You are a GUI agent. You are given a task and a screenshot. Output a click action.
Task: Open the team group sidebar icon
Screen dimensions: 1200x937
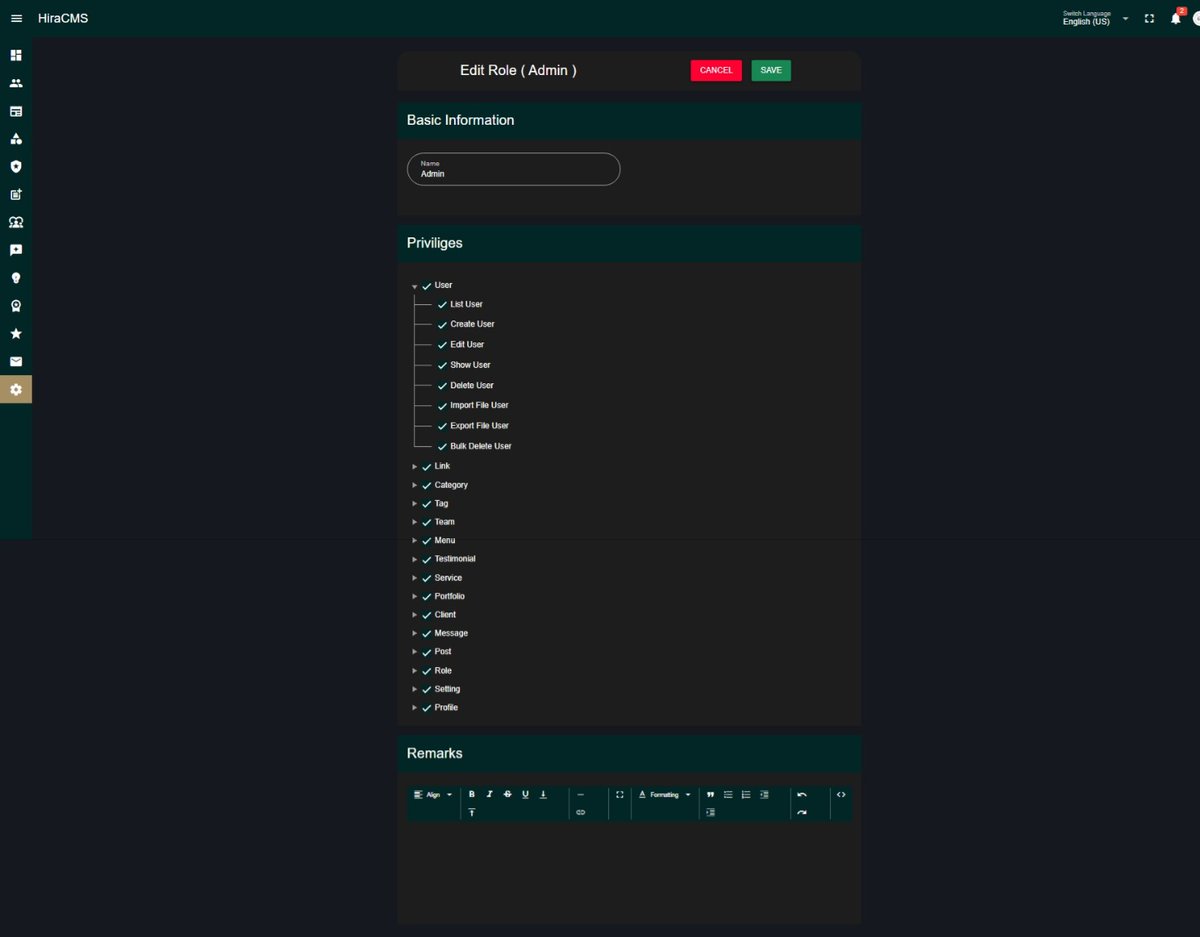(16, 222)
